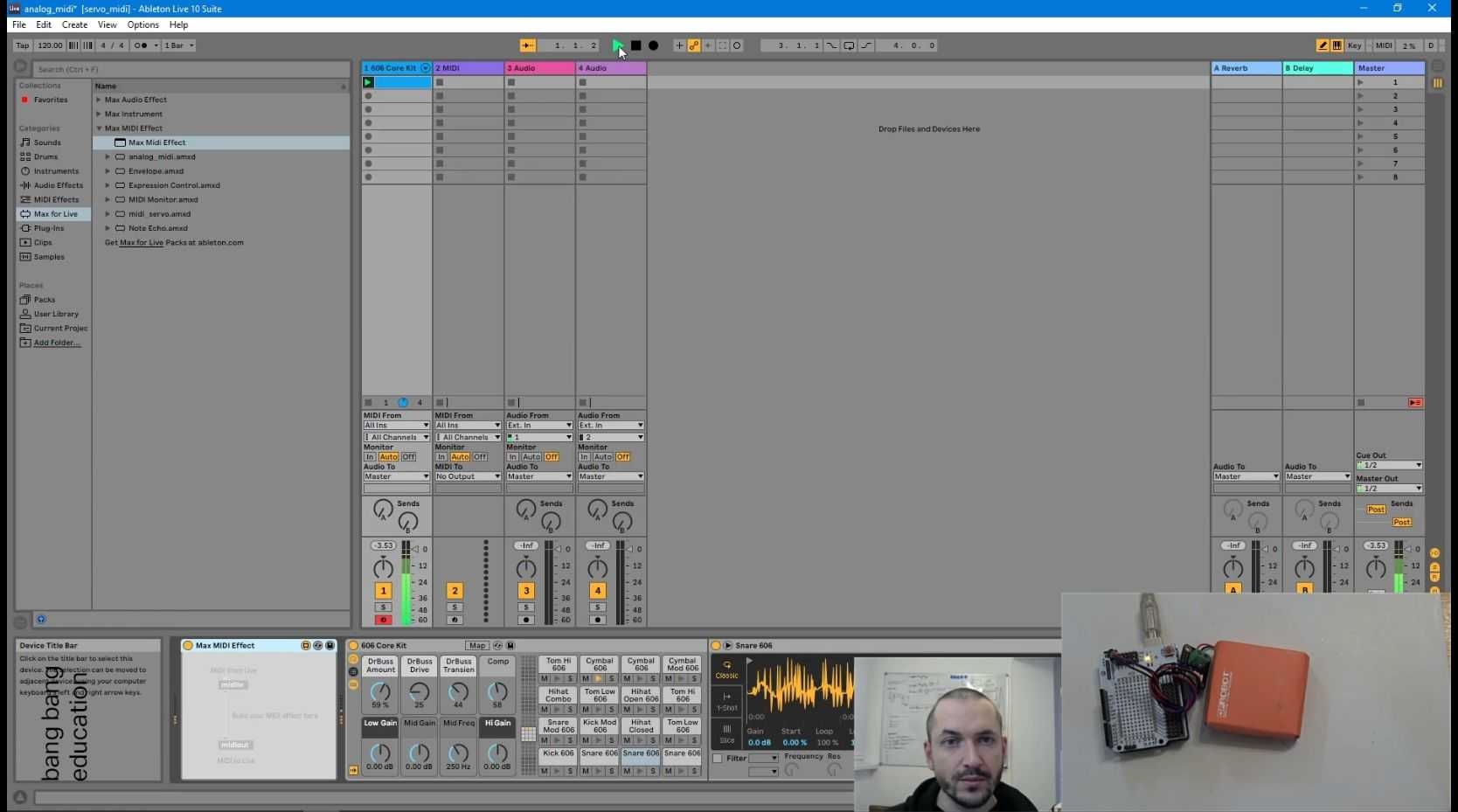Expand the Max Instrument folder

pyautogui.click(x=99, y=114)
